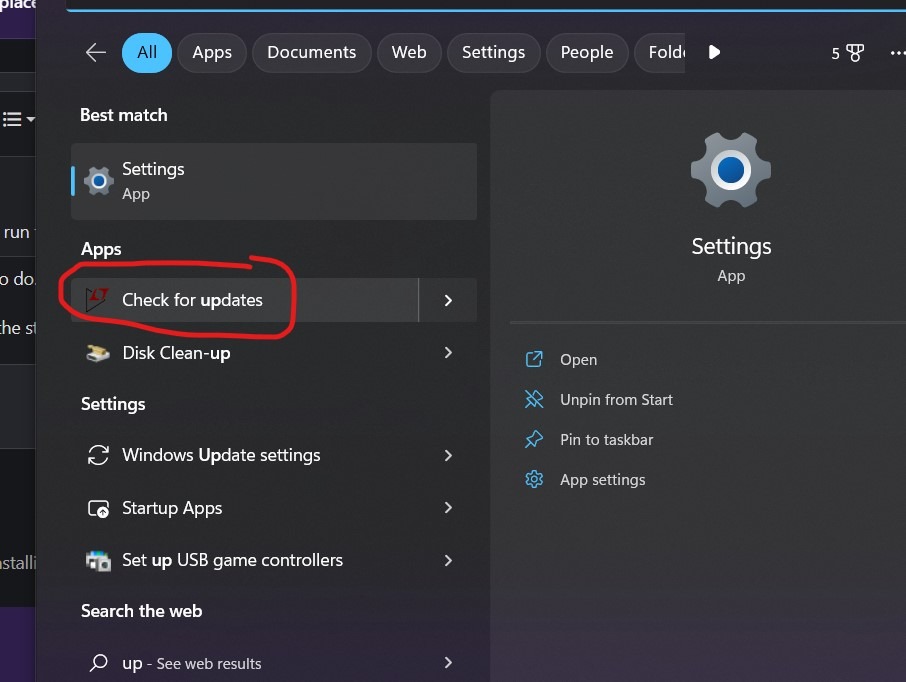Click the large Settings gear in preview pane
The image size is (906, 682).
[731, 170]
